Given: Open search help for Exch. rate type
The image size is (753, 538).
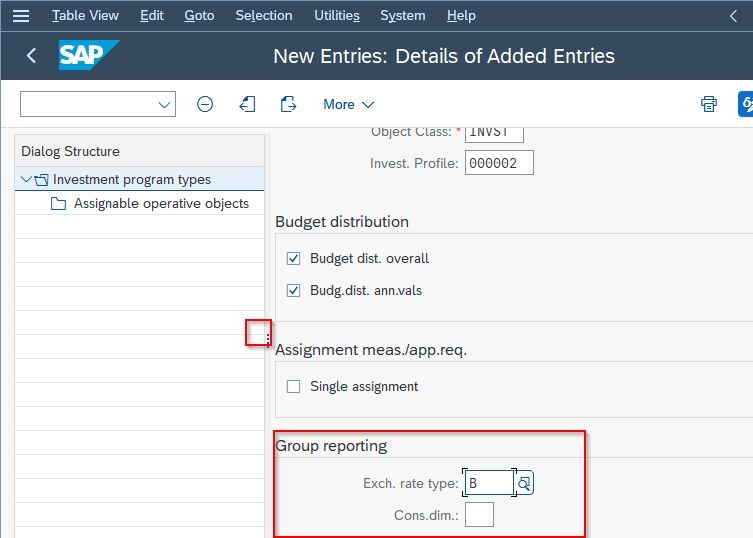Looking at the screenshot, I should pos(524,483).
